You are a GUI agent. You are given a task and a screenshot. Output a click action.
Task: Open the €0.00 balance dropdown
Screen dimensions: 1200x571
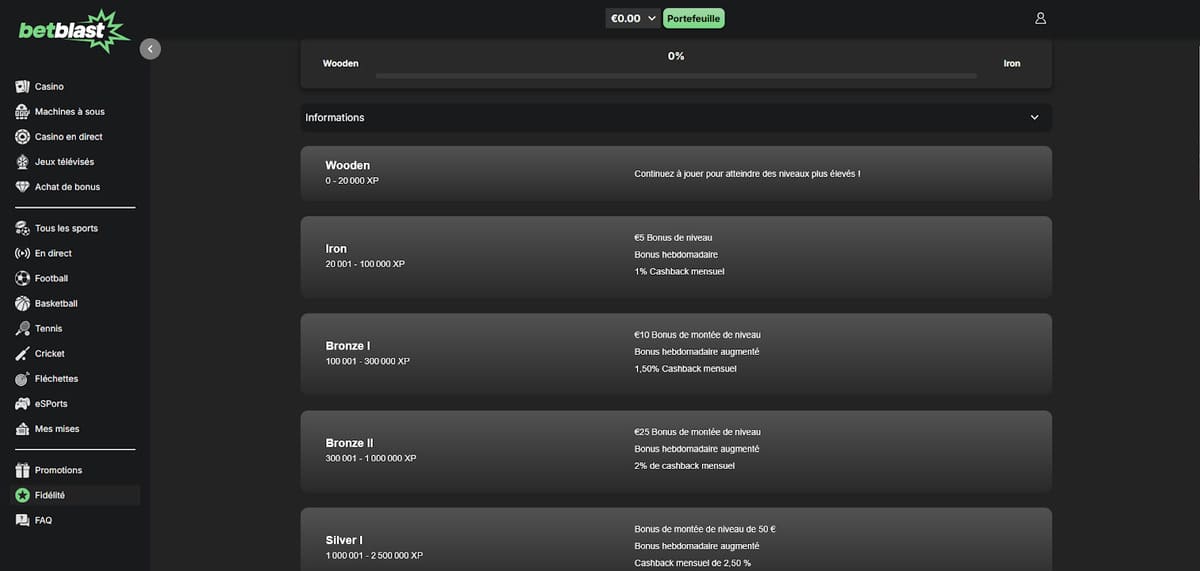[x=633, y=18]
